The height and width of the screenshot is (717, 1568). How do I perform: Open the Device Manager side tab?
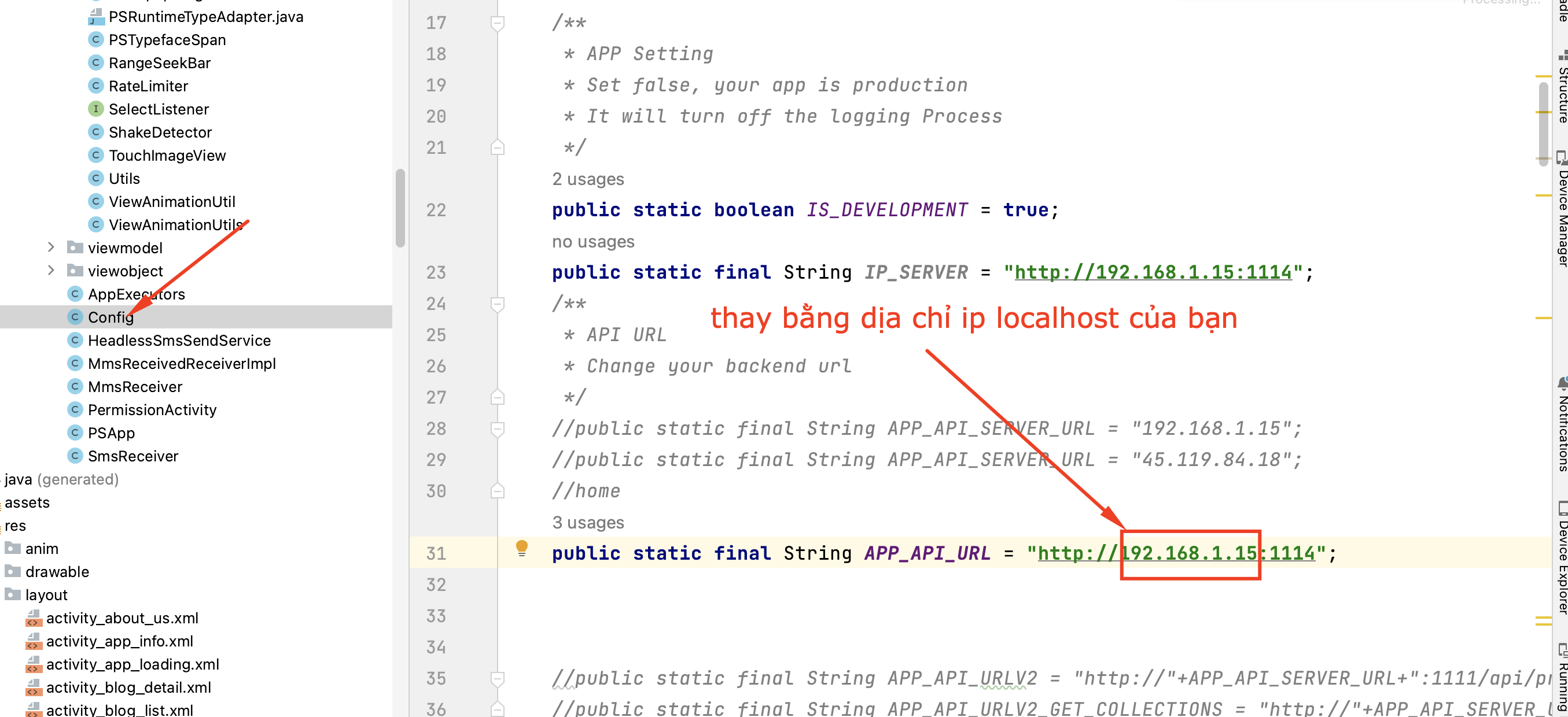point(1562,209)
